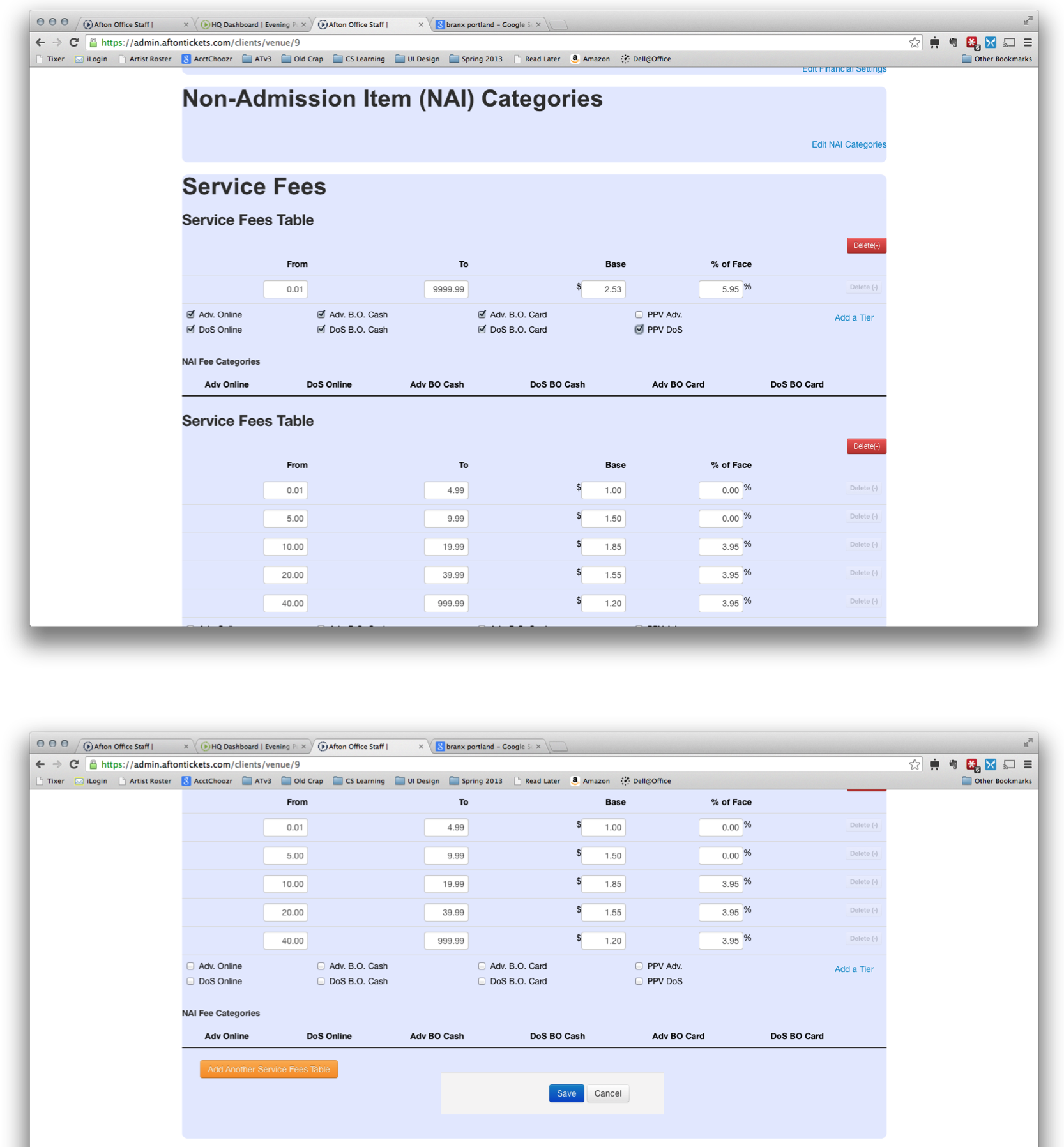Viewport: 1064px width, 1147px height.
Task: Switch to the first Afton Office Staff tab in the top window
Action: [x=135, y=24]
